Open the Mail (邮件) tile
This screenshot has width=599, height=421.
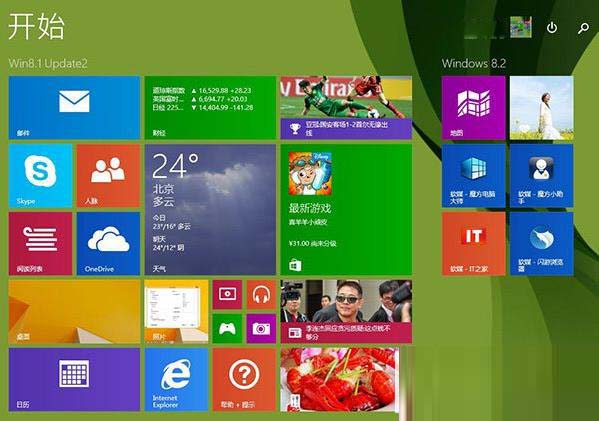(x=74, y=107)
